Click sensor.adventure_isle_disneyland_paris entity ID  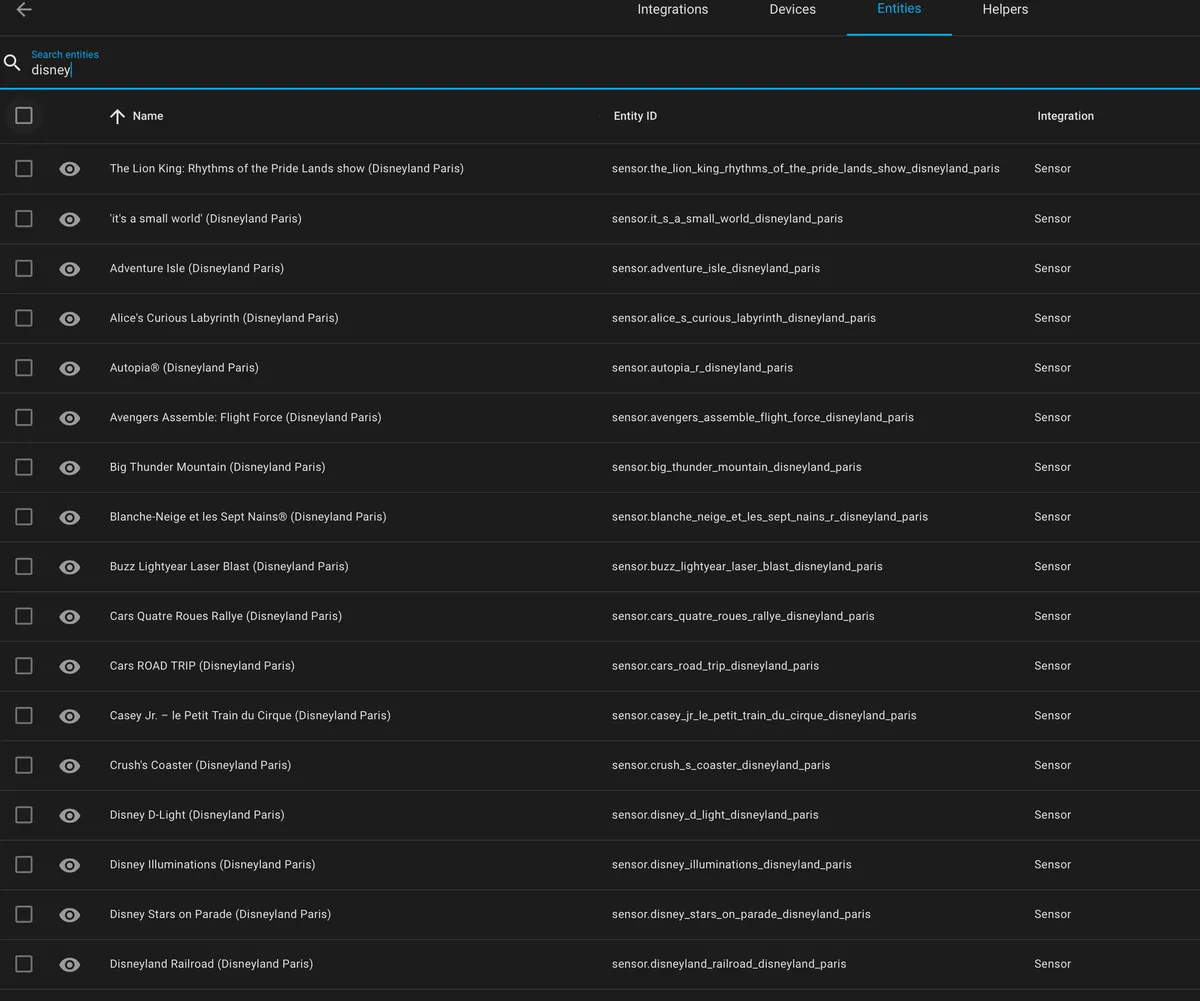click(716, 268)
